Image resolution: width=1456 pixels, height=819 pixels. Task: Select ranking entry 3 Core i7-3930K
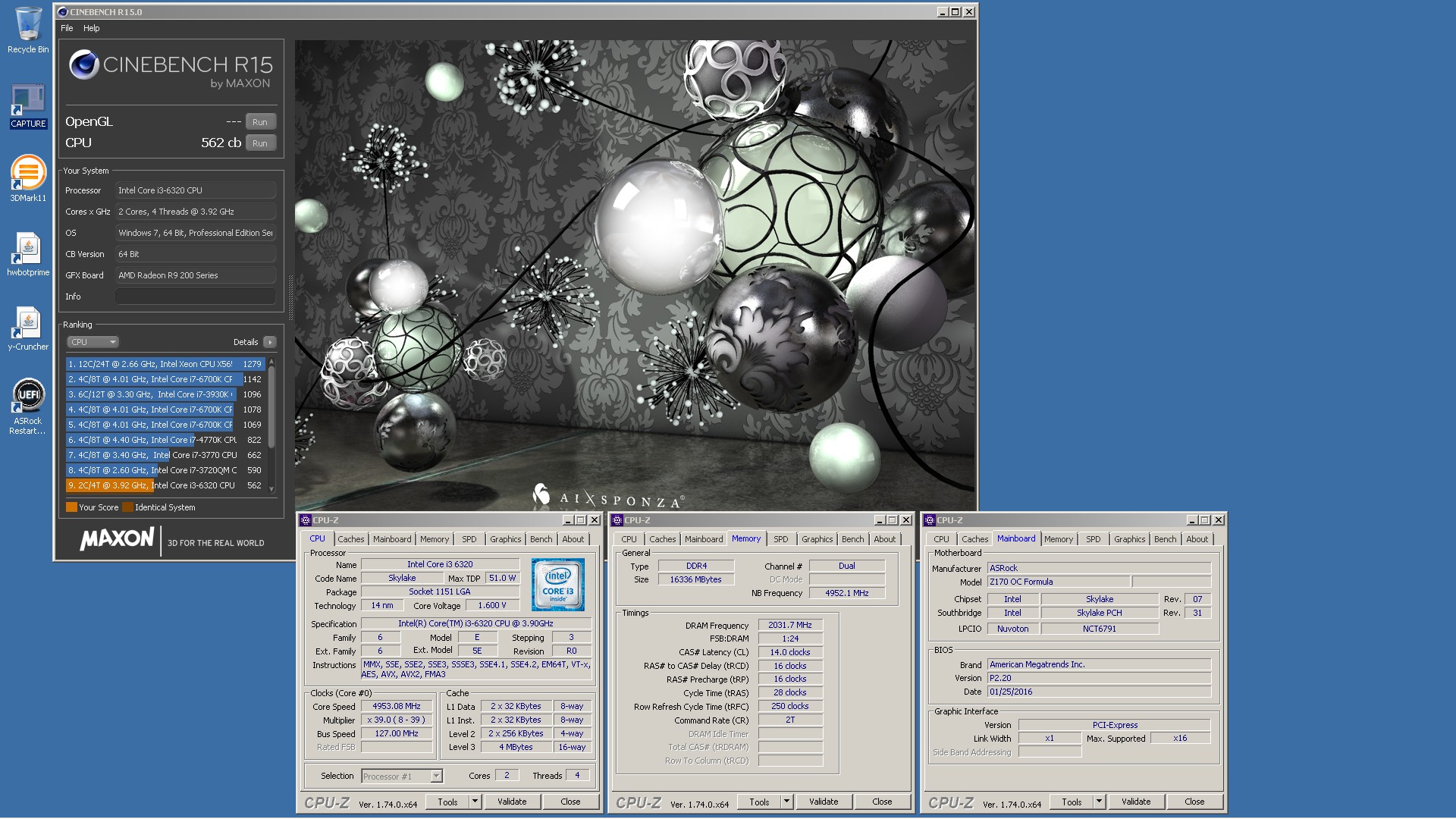165,394
